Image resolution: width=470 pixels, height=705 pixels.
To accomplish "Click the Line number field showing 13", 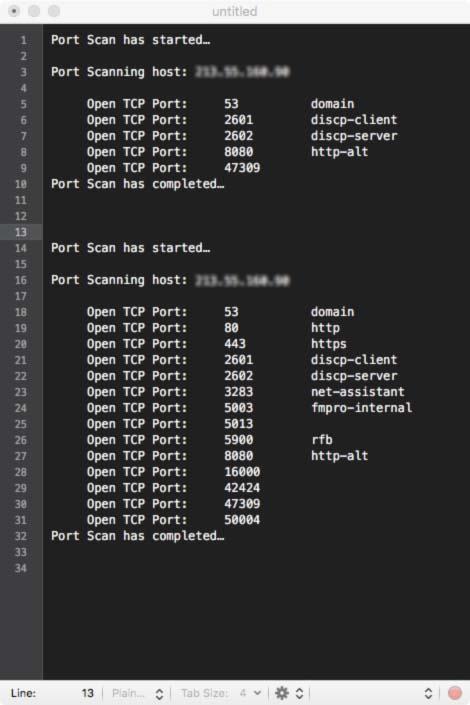I will tap(87, 693).
